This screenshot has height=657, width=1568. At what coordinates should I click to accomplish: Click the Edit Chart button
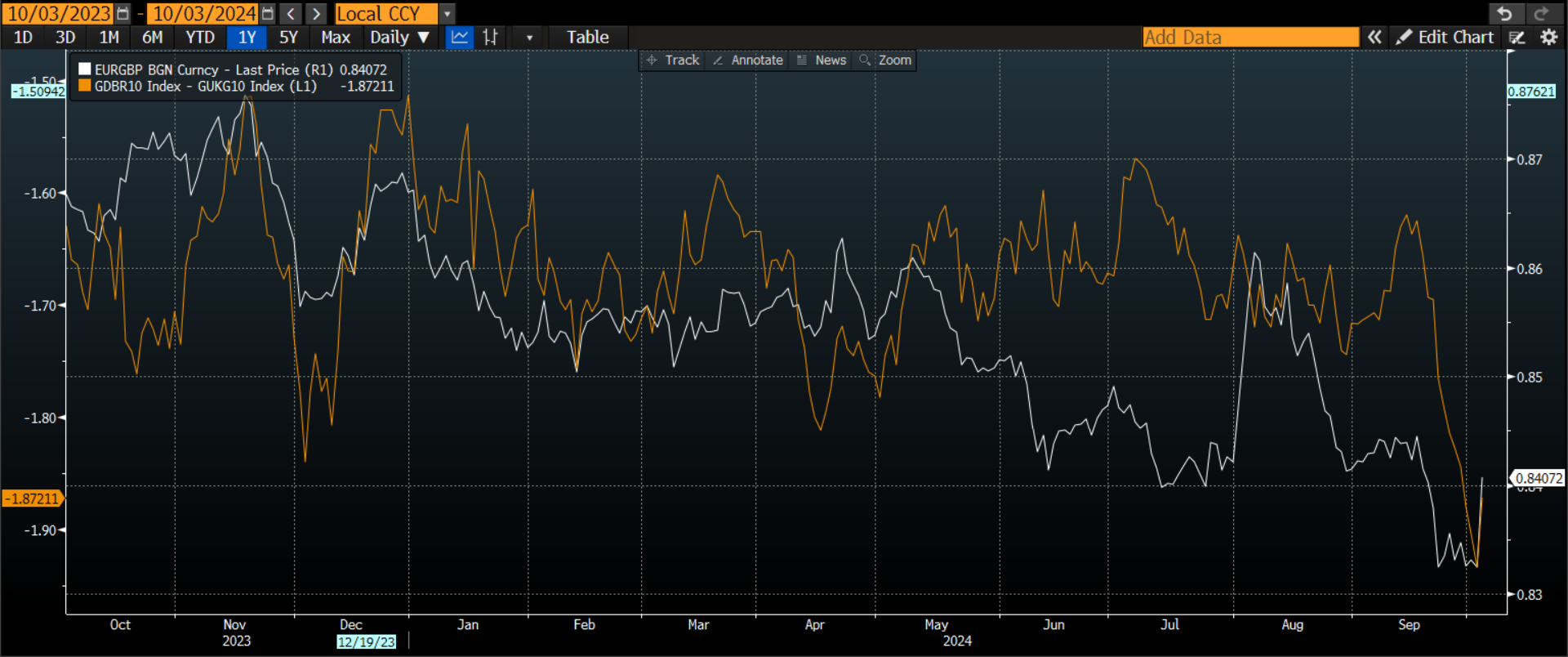[1445, 37]
